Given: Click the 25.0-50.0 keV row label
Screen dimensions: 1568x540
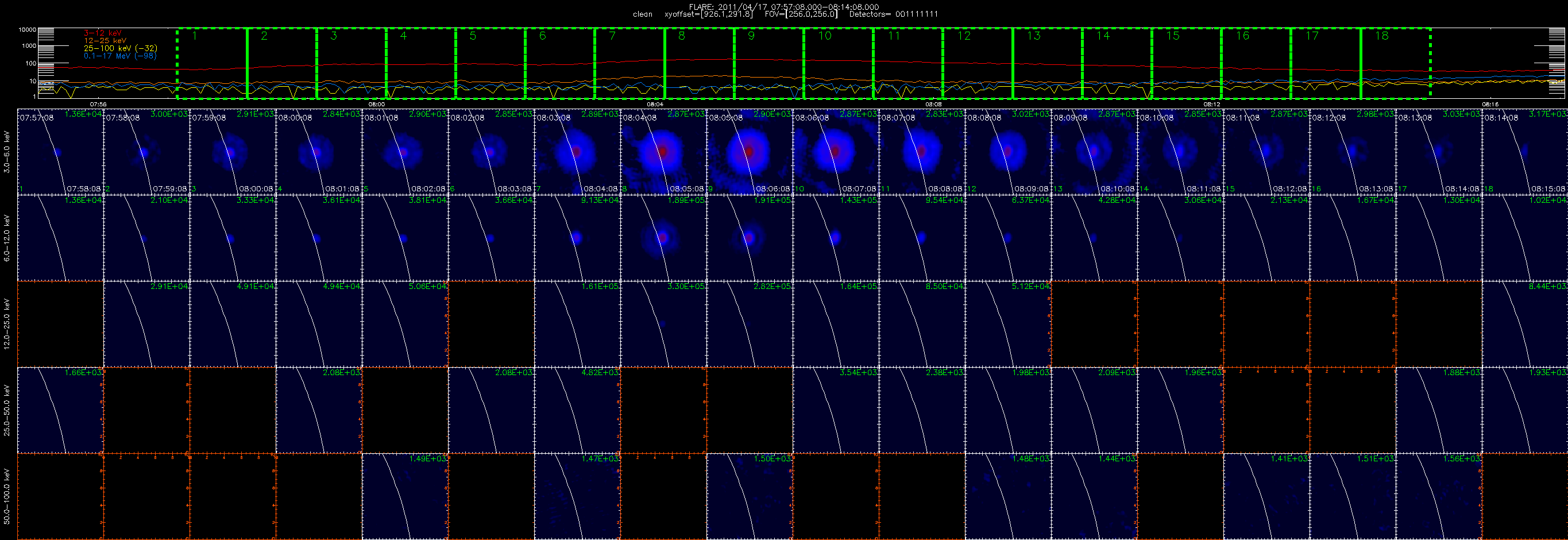Looking at the screenshot, I should coord(7,410).
